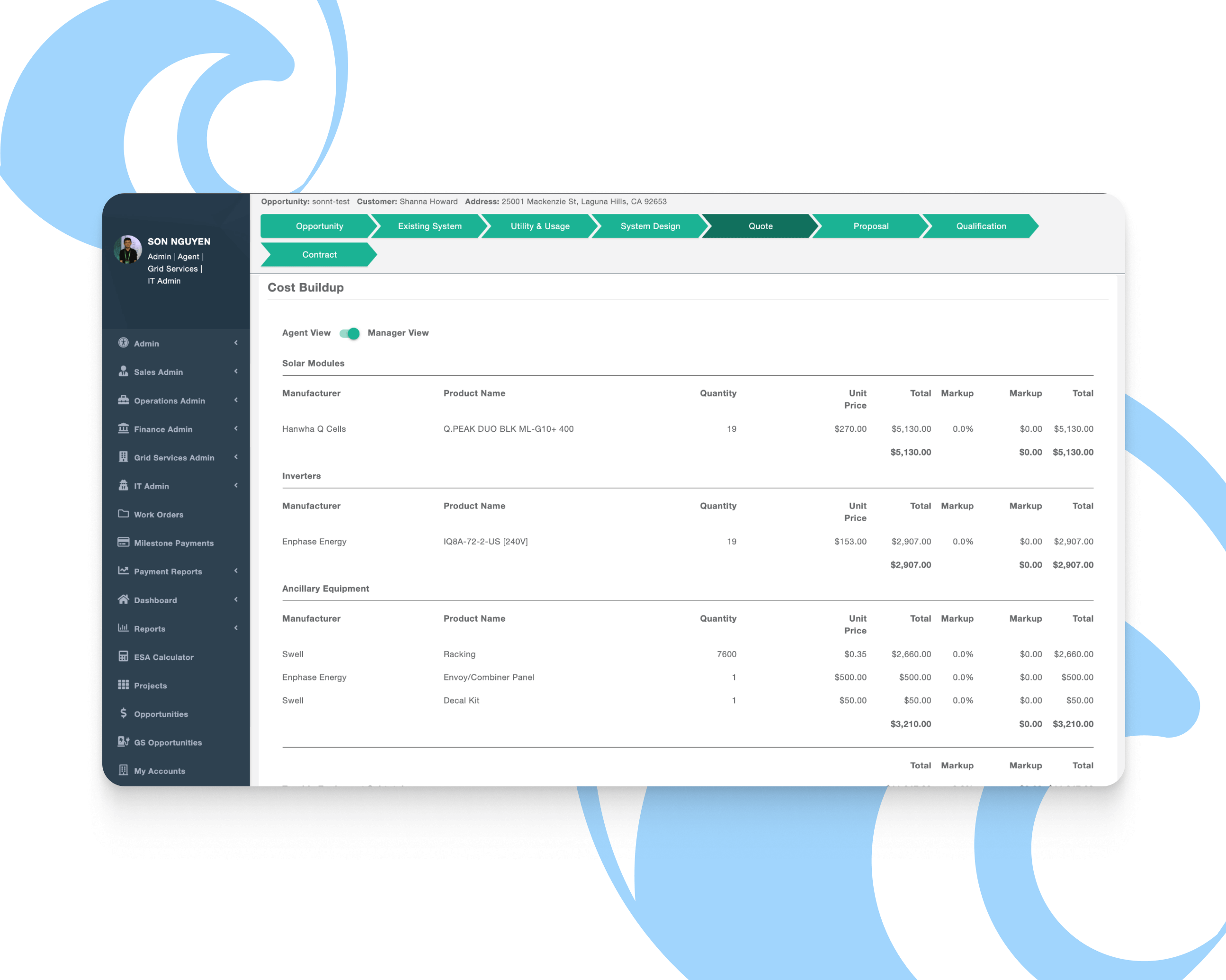Click the address 25001 Mackenzie St text
The width and height of the screenshot is (1226, 980).
[x=584, y=202]
